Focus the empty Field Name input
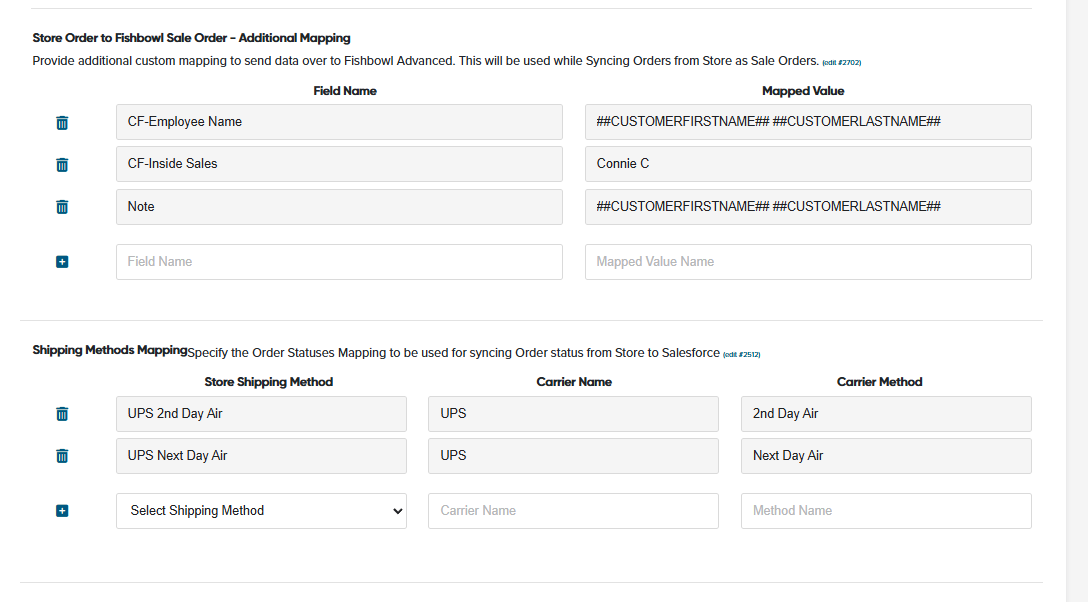Viewport: 1088px width, 602px height. tap(339, 262)
